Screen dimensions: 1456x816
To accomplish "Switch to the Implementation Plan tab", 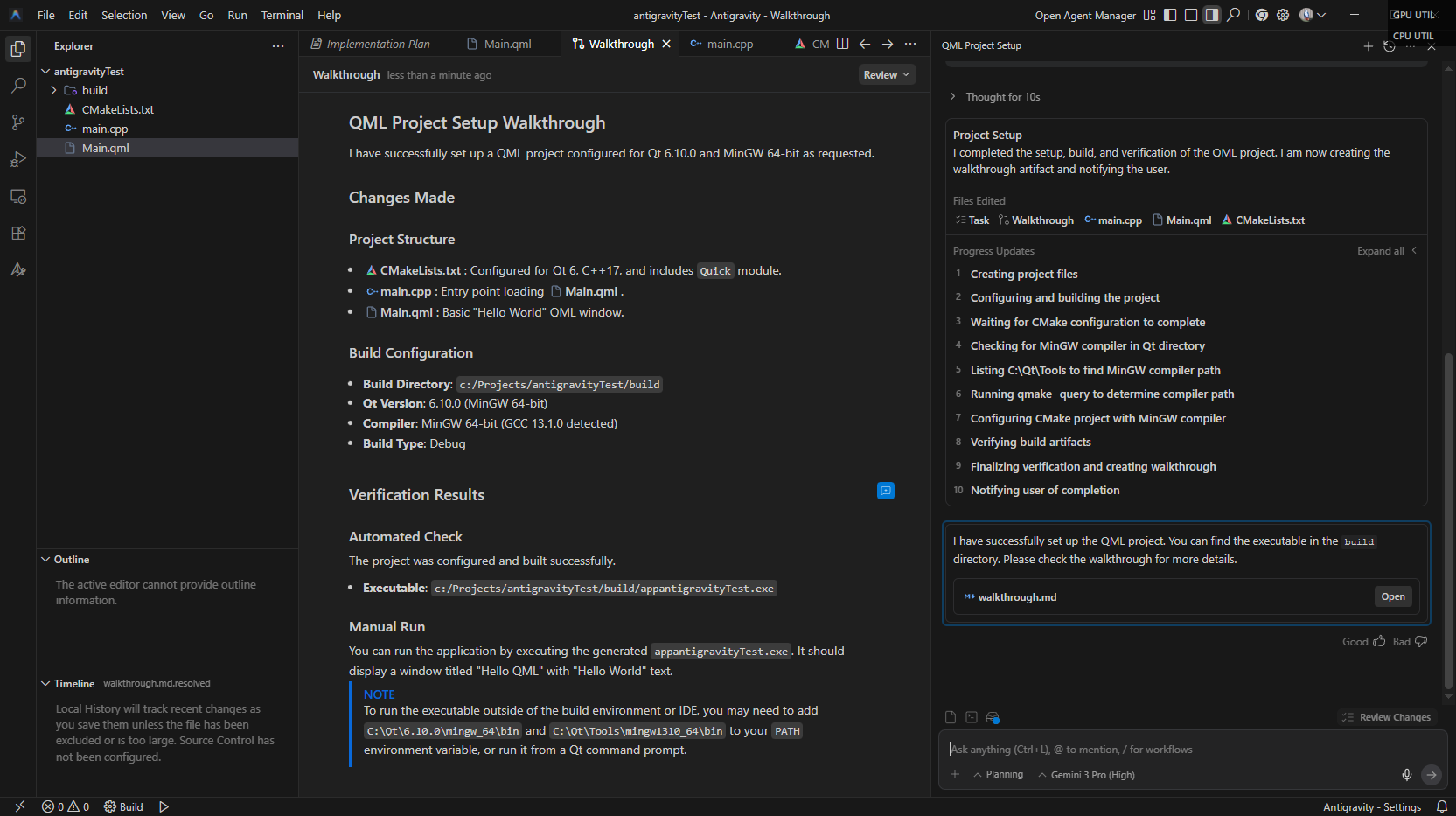I will pos(378,44).
